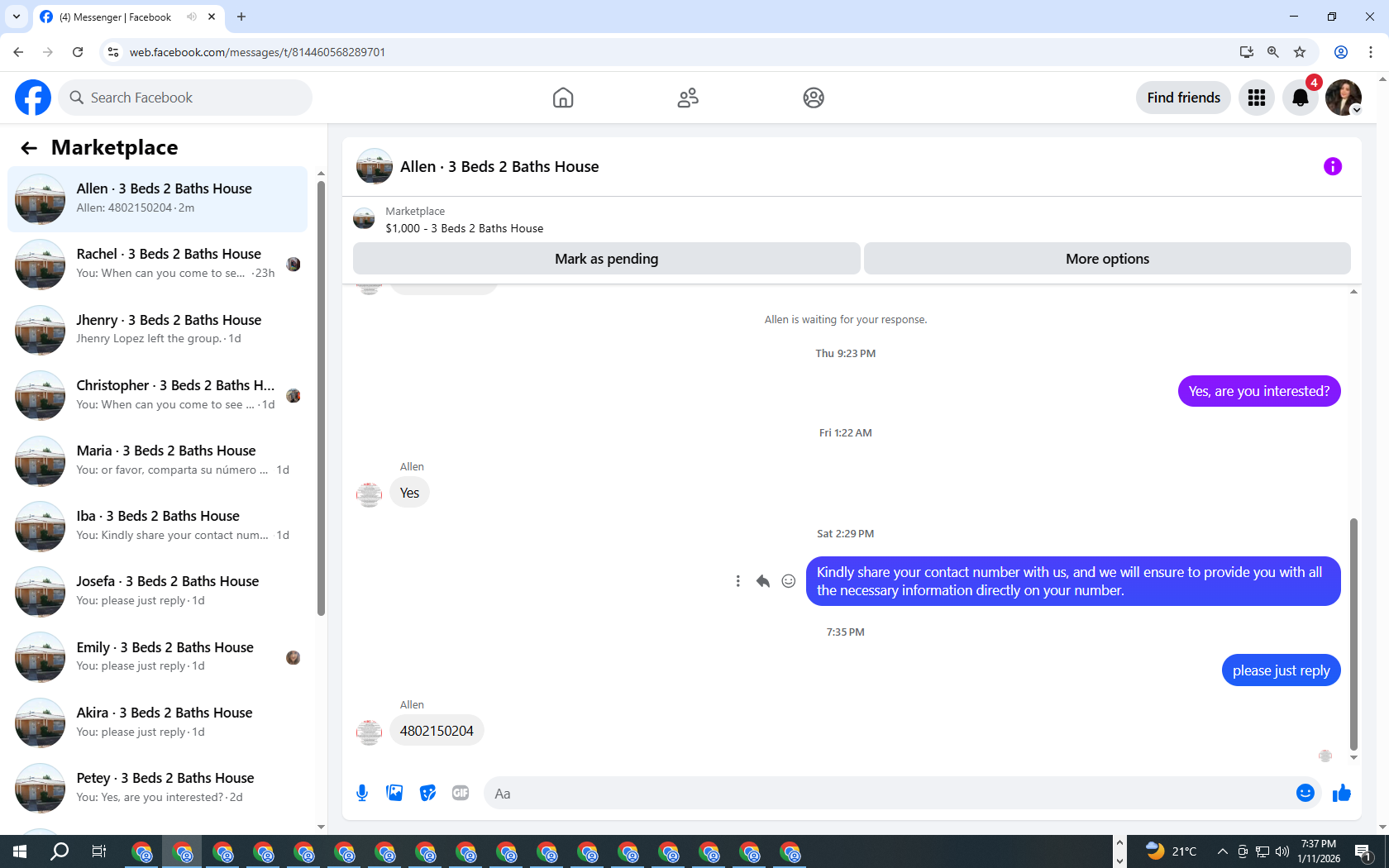This screenshot has width=1389, height=868.
Task: Focus the Search Facebook field
Action: (x=185, y=98)
